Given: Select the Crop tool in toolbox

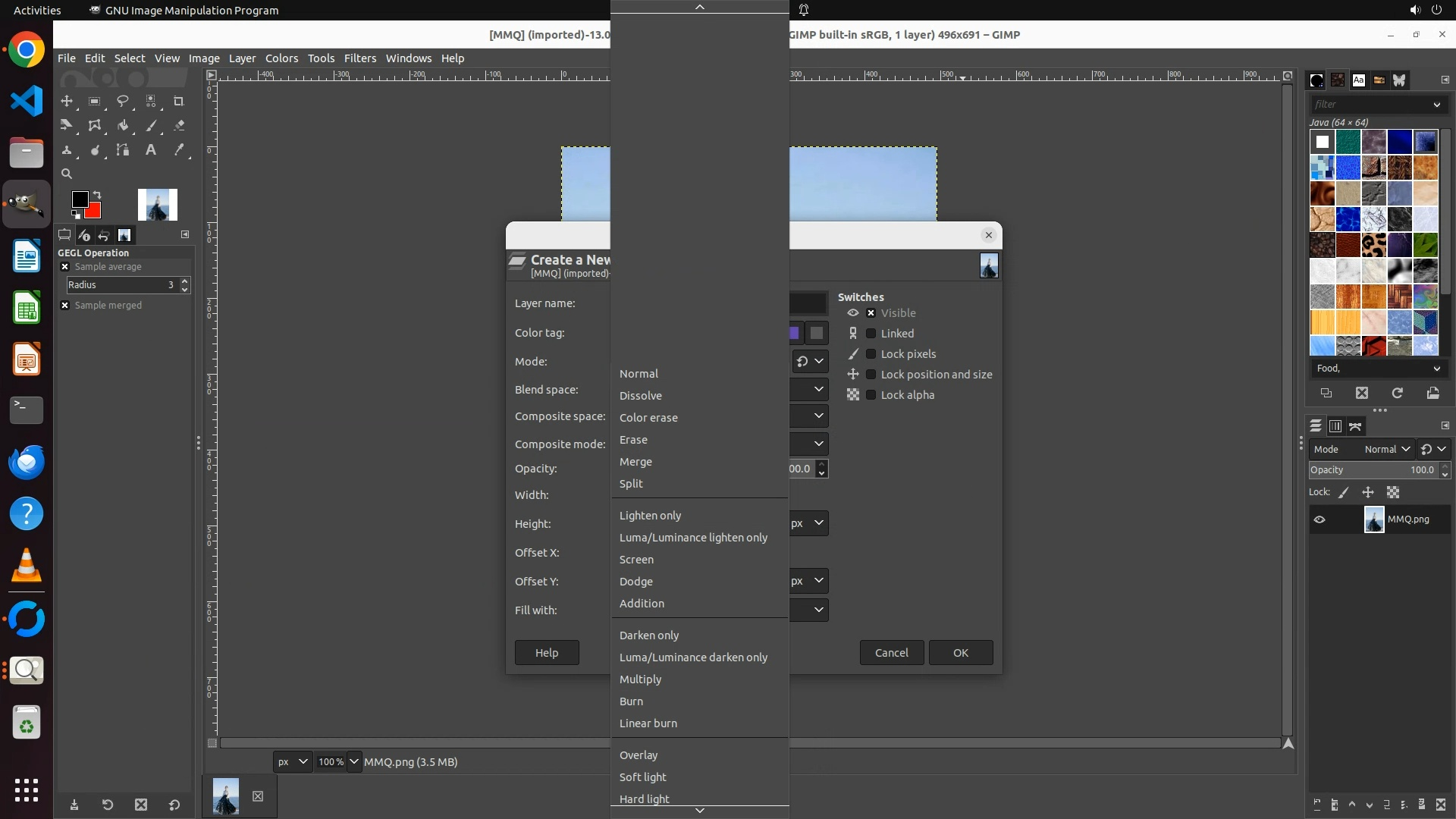Looking at the screenshot, I should point(179,101).
